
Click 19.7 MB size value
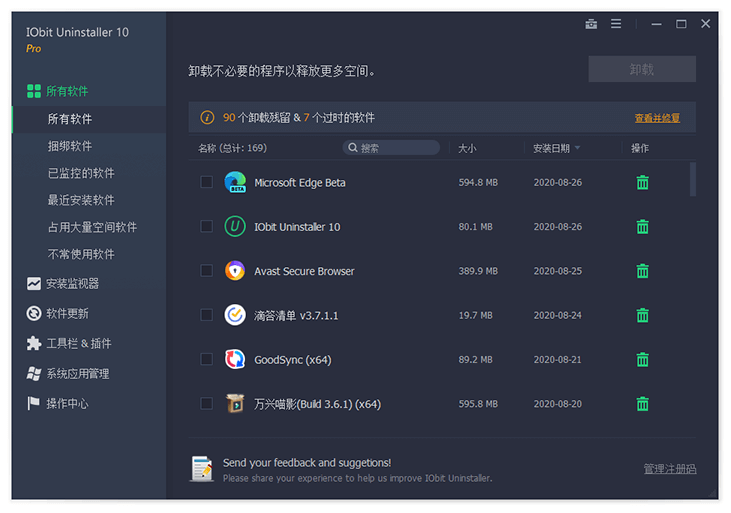[476, 315]
